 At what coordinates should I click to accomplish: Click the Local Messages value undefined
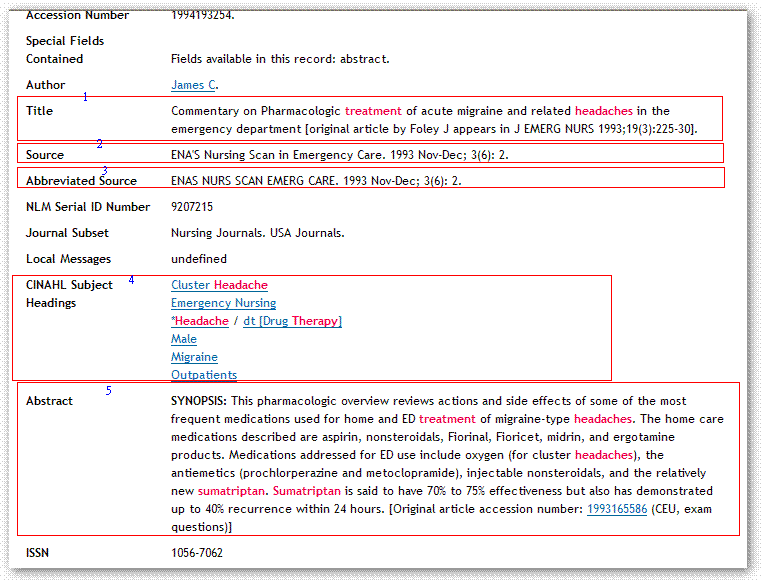(199, 259)
